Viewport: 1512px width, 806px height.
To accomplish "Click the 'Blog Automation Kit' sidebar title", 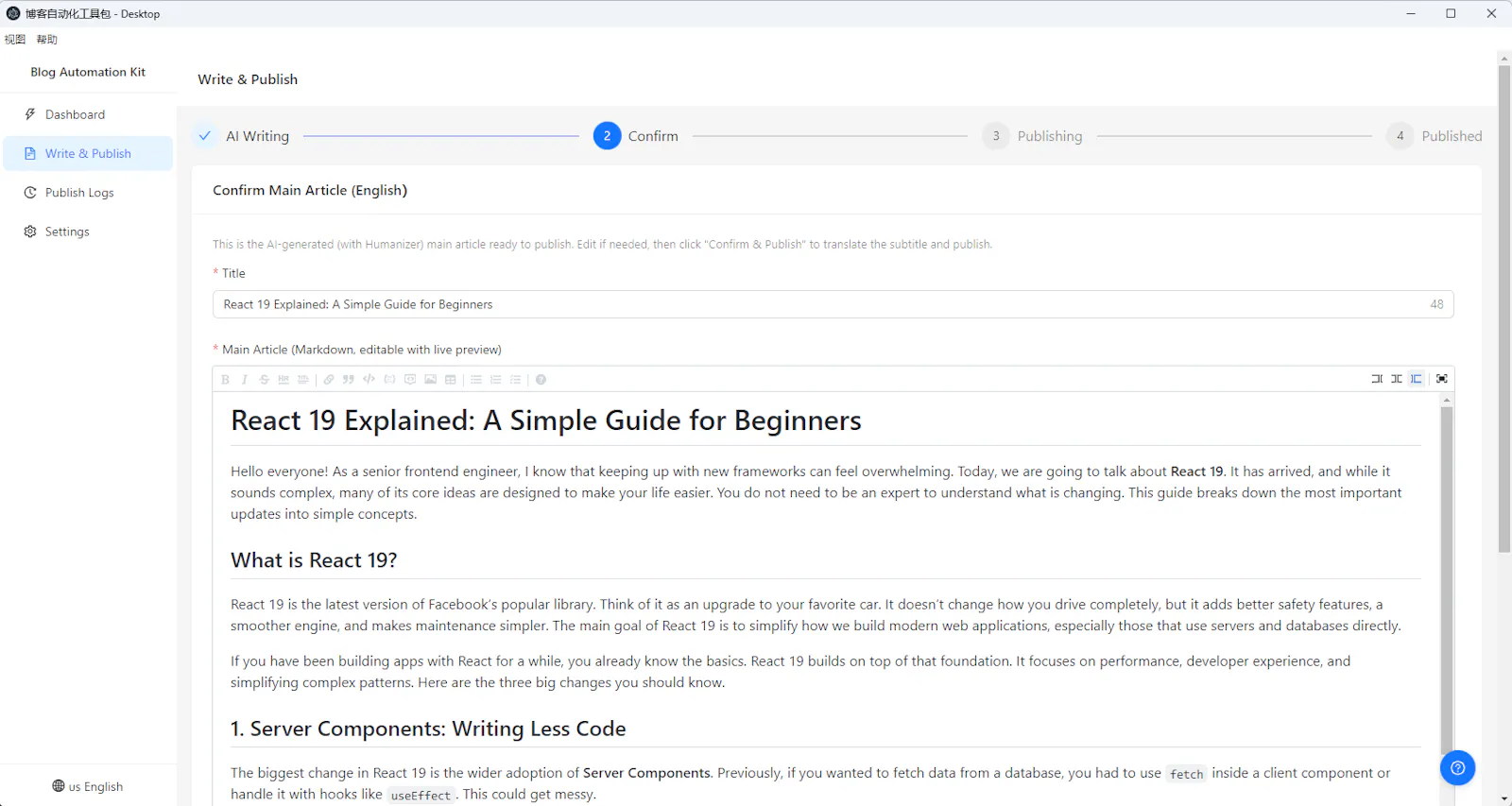I will pos(88,72).
